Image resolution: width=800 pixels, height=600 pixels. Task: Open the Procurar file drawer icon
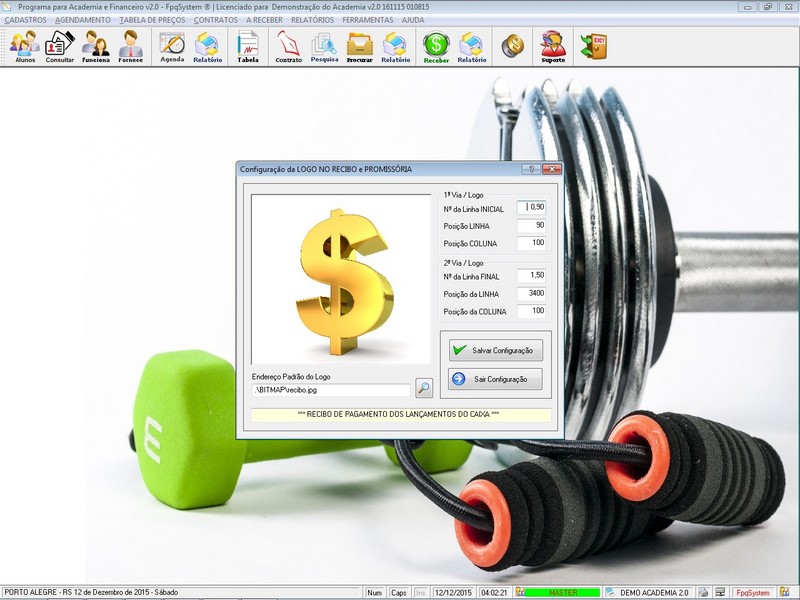[360, 47]
